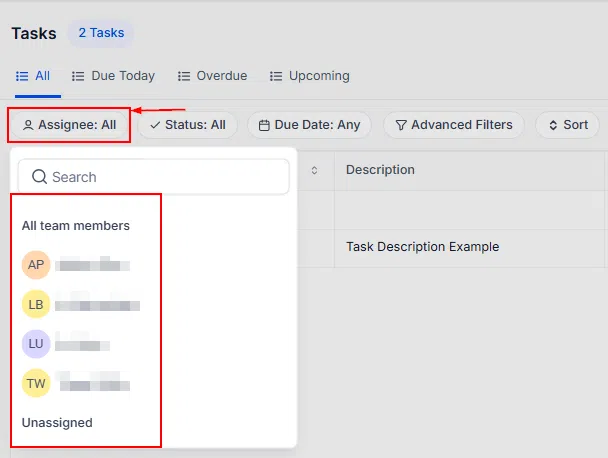Select the TW team member avatar
This screenshot has width=608, height=458.
[36, 384]
